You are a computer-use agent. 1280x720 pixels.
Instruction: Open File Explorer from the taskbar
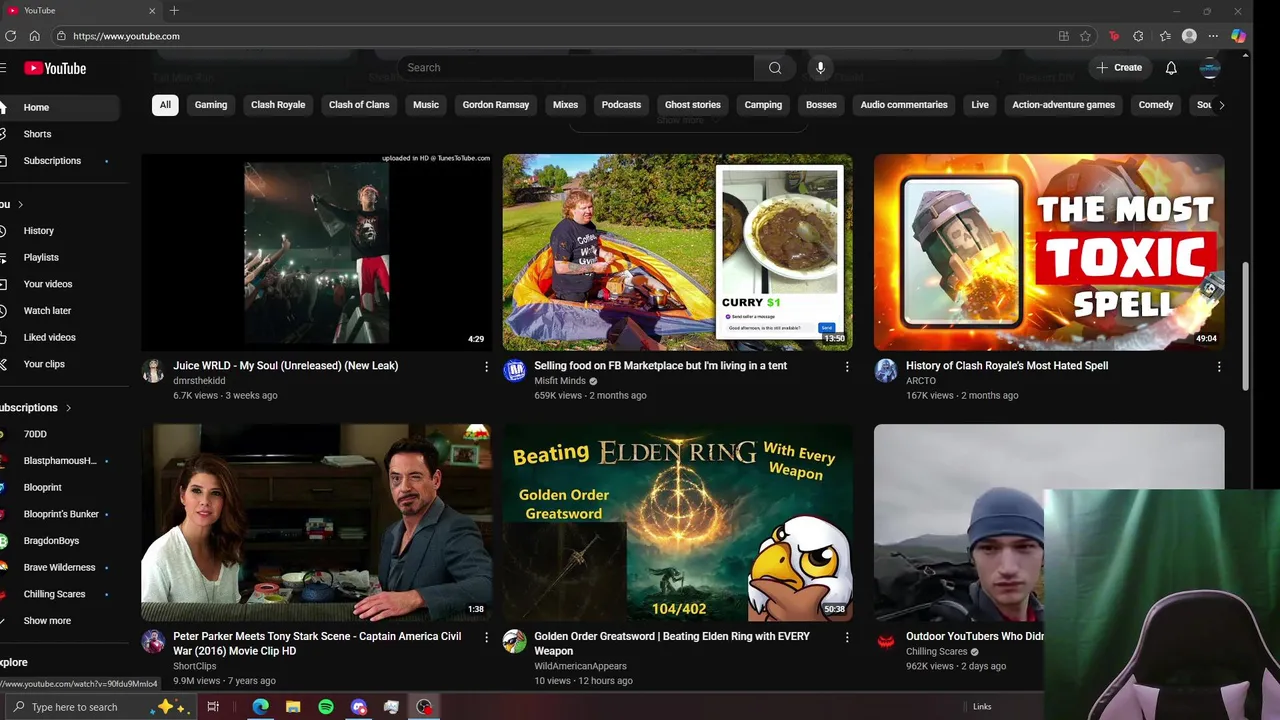pyautogui.click(x=293, y=707)
